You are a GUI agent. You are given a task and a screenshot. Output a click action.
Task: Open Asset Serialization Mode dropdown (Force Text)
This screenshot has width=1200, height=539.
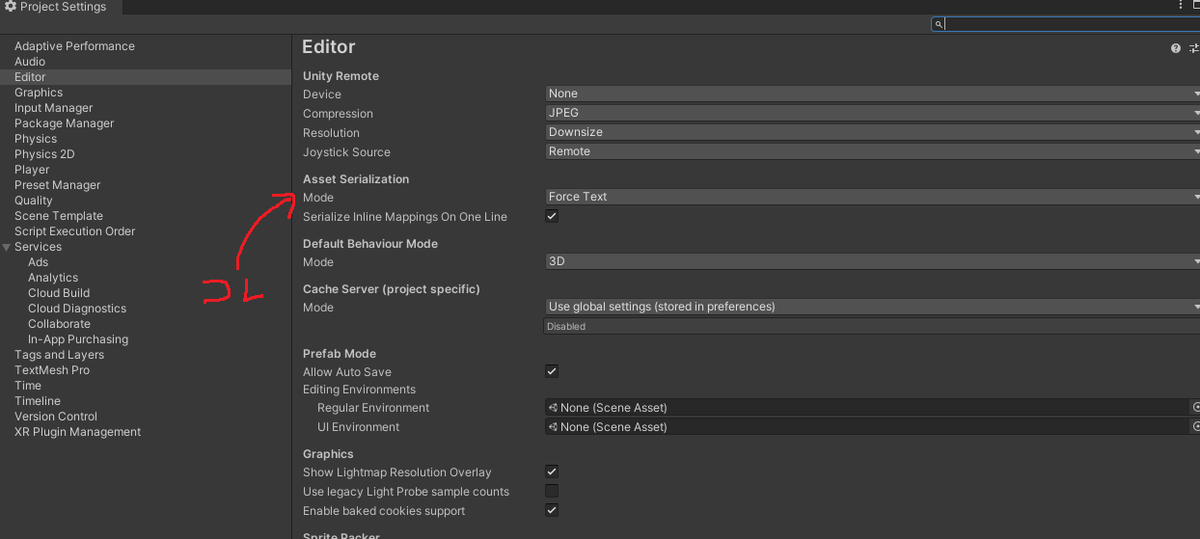(x=870, y=197)
